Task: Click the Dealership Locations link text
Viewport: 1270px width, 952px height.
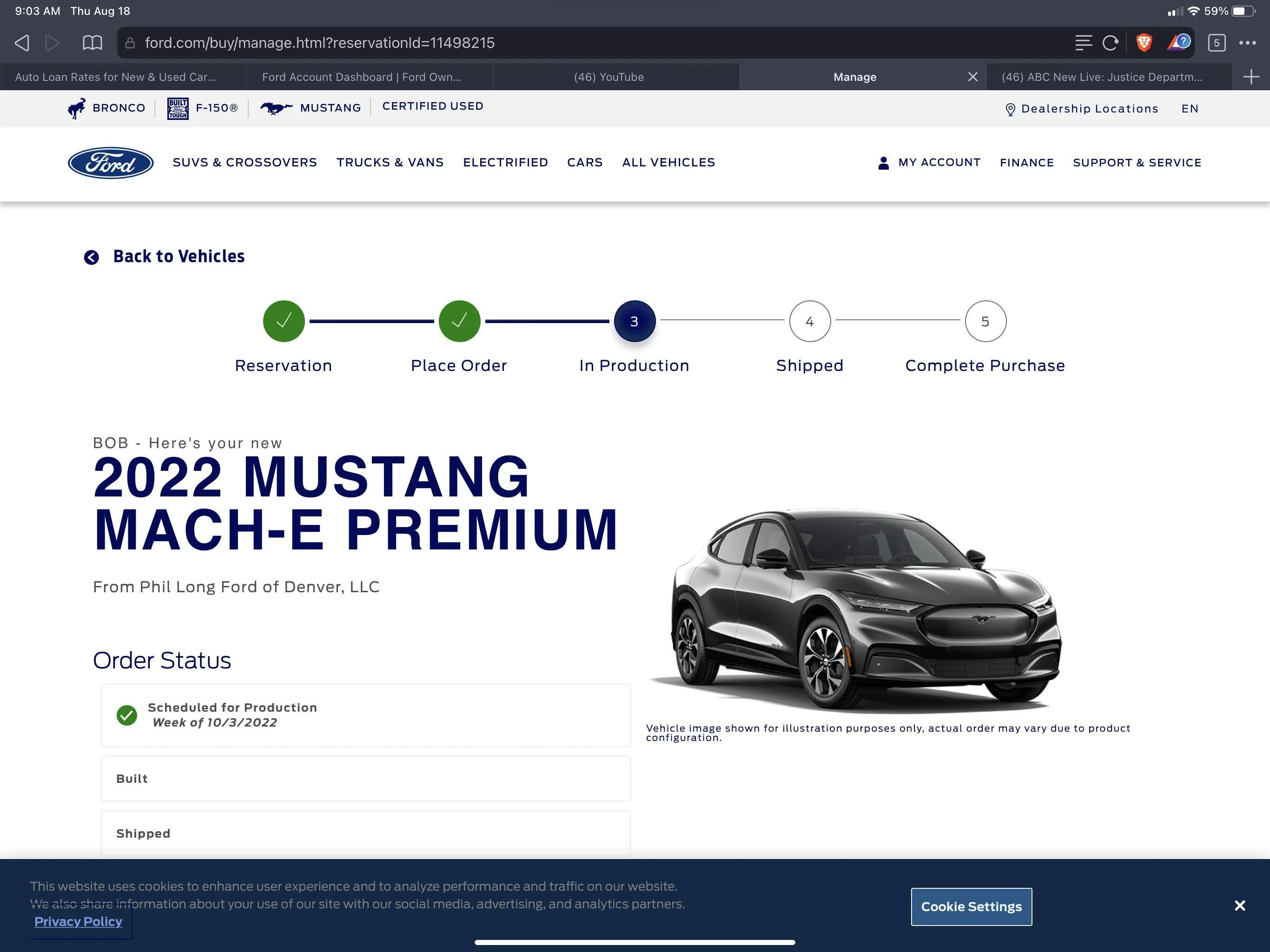Action: [x=1089, y=109]
